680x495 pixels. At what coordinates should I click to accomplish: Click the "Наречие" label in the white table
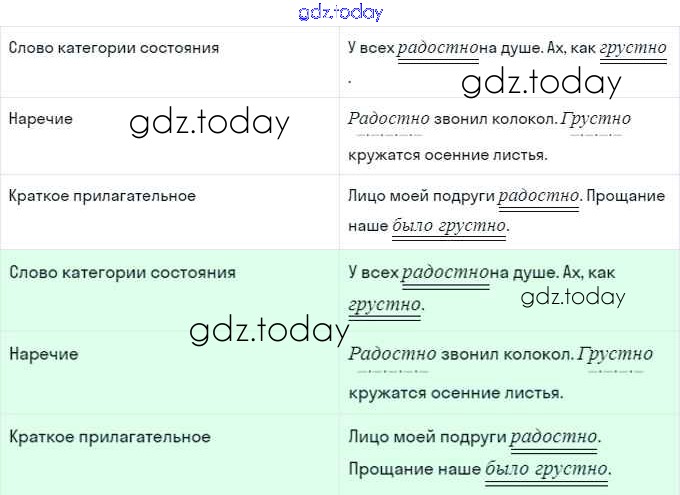tap(41, 119)
